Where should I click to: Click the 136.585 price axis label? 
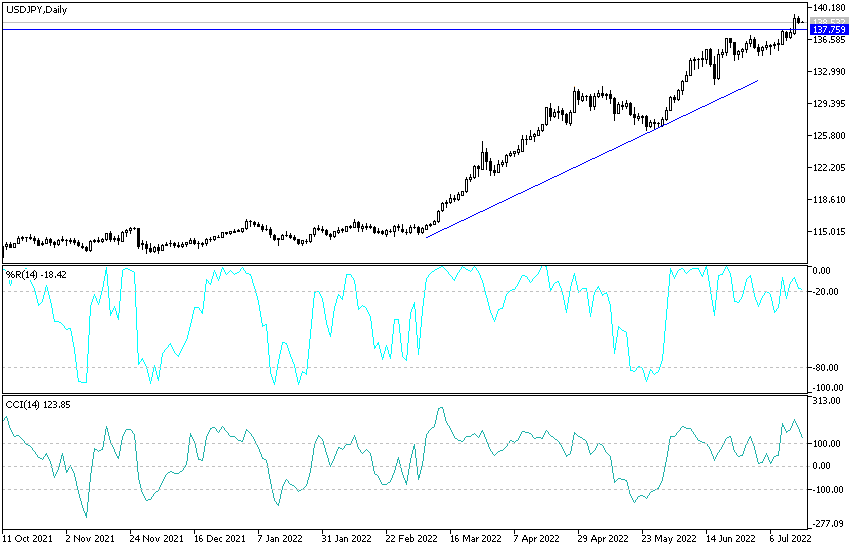tap(830, 40)
